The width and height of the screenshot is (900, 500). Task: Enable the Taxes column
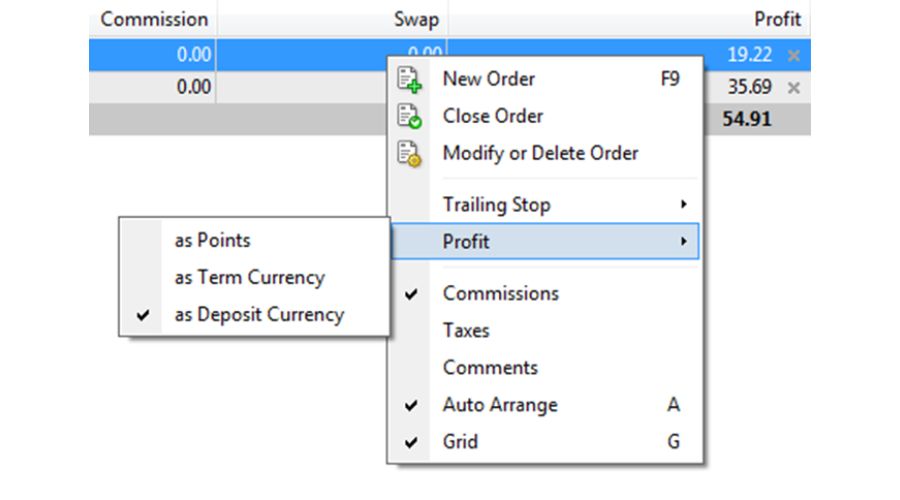coord(466,330)
